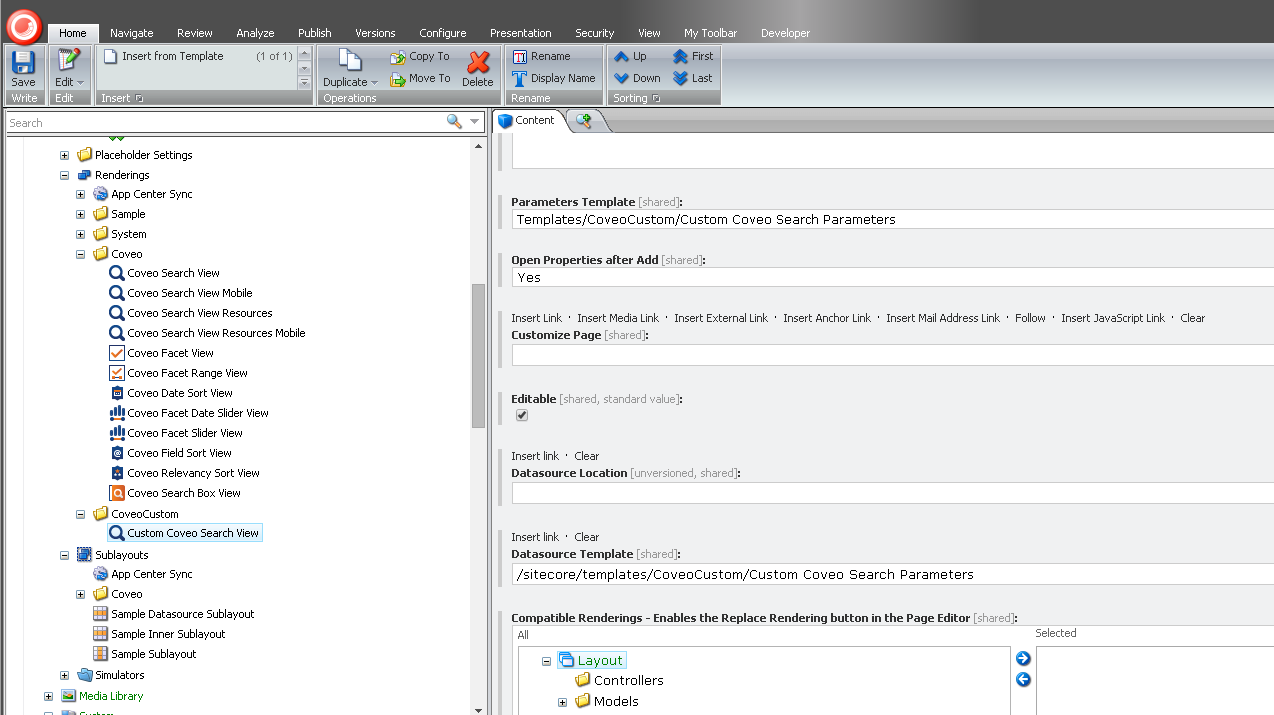The height and width of the screenshot is (715, 1274).
Task: Click the magnifier search icon
Action: click(454, 122)
